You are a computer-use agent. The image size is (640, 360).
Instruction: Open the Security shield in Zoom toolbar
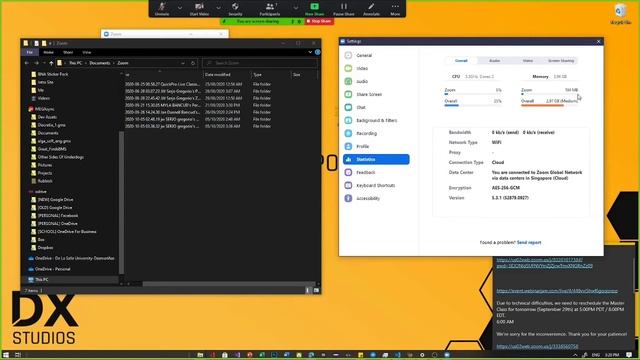tap(235, 7)
